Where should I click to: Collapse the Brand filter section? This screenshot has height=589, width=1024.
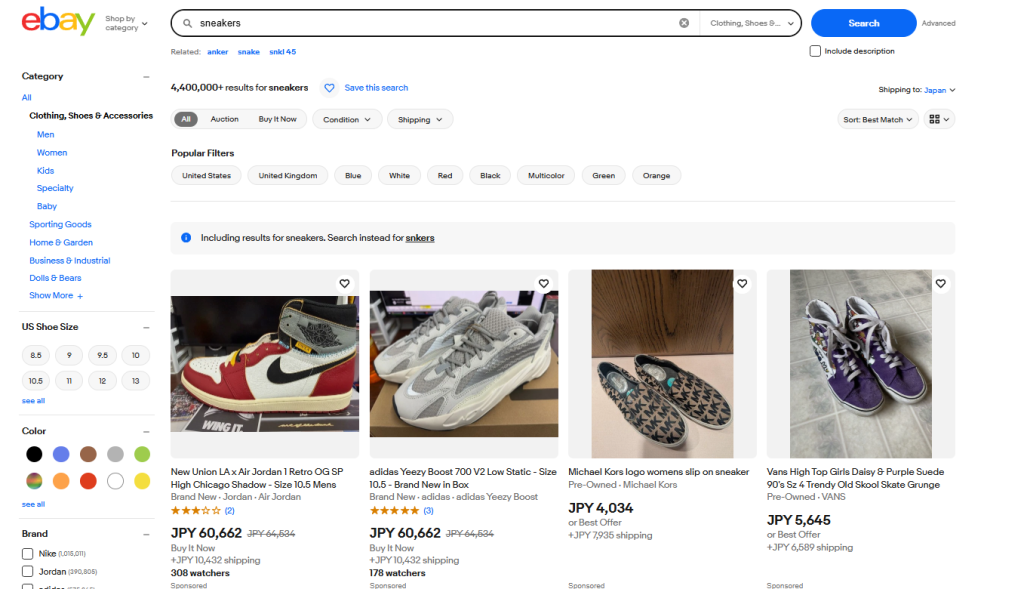coord(146,534)
